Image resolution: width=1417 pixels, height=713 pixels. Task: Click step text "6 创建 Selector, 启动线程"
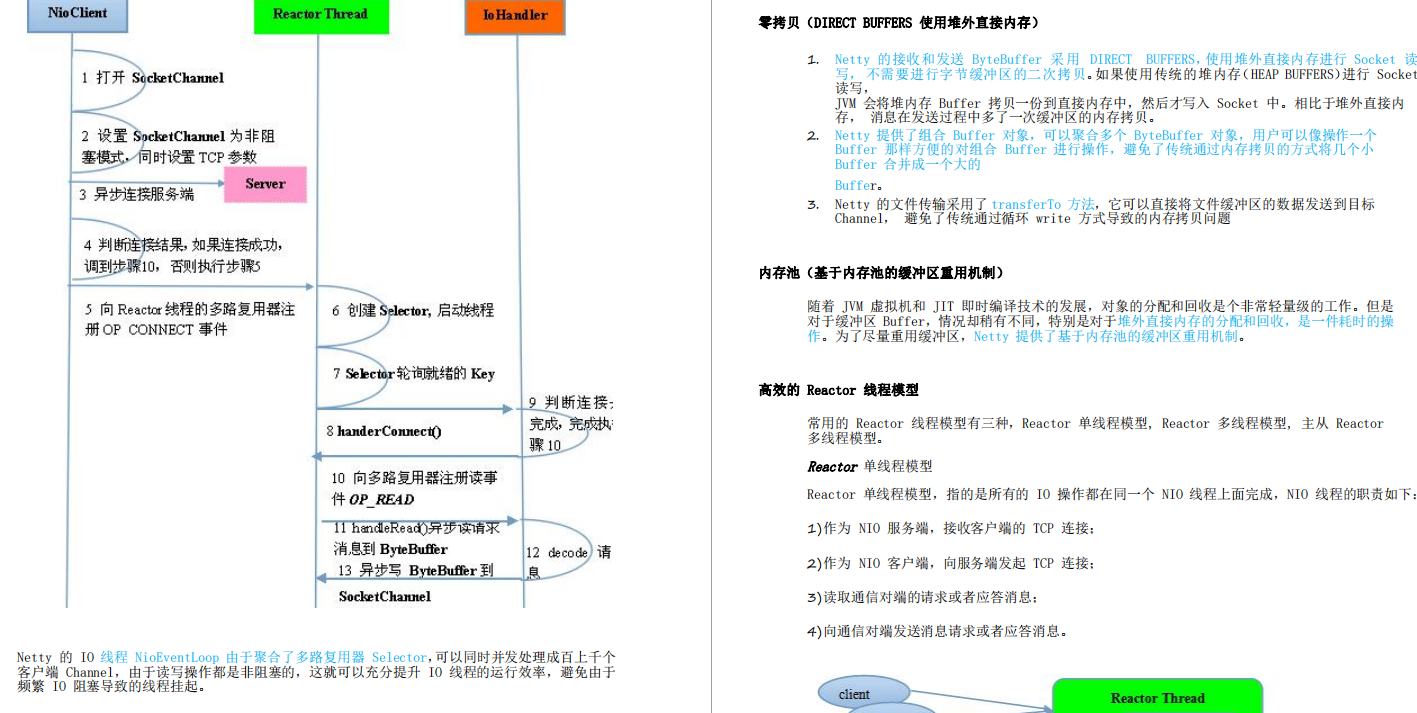(x=413, y=311)
